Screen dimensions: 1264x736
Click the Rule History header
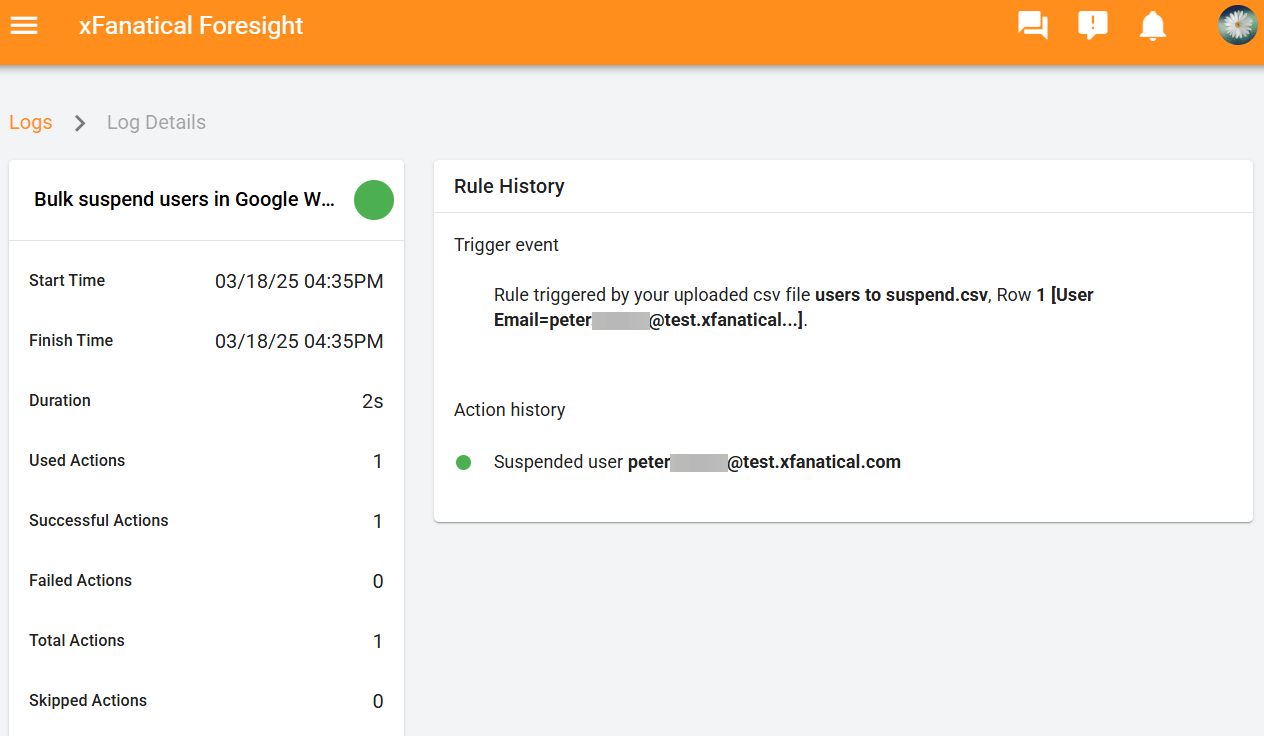tap(509, 186)
